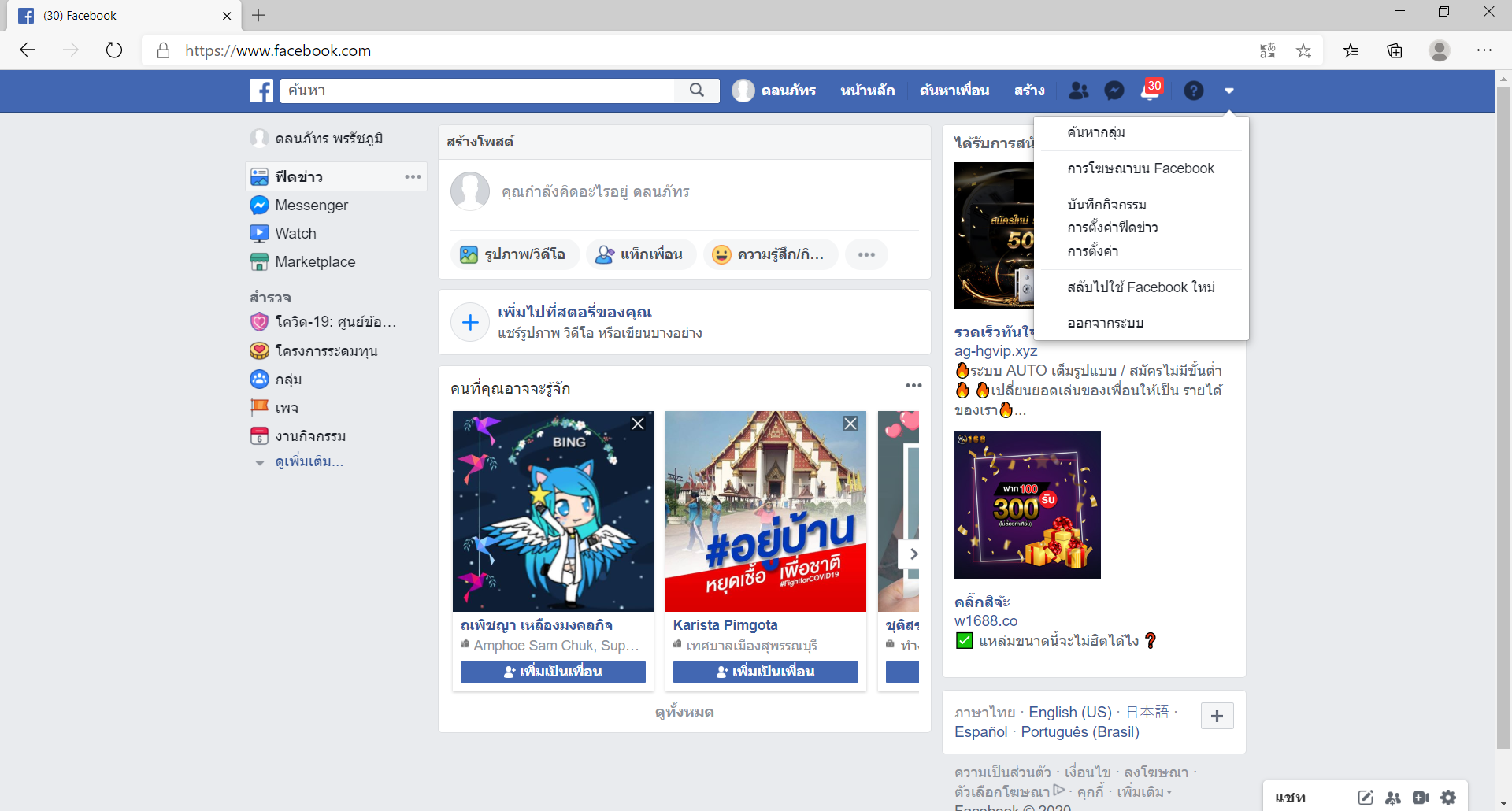Open the browser profile avatar icon
This screenshot has width=1512, height=811.
[1440, 50]
